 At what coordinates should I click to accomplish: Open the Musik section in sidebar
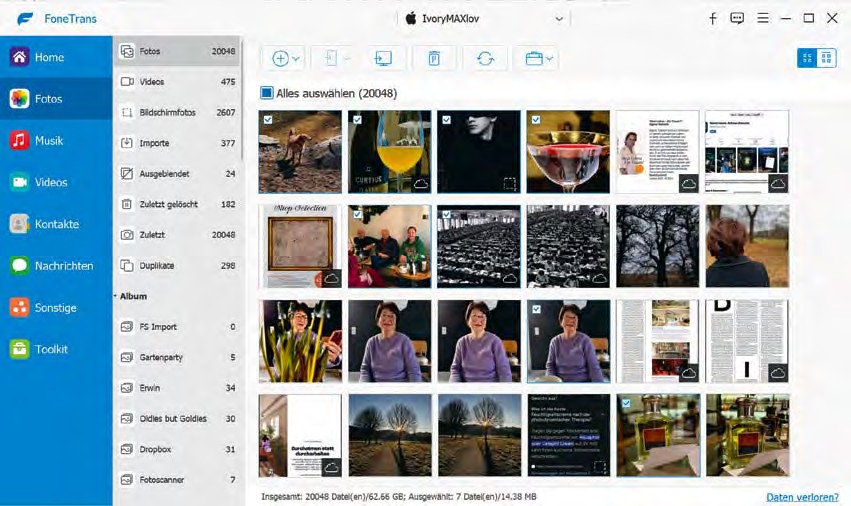point(50,141)
